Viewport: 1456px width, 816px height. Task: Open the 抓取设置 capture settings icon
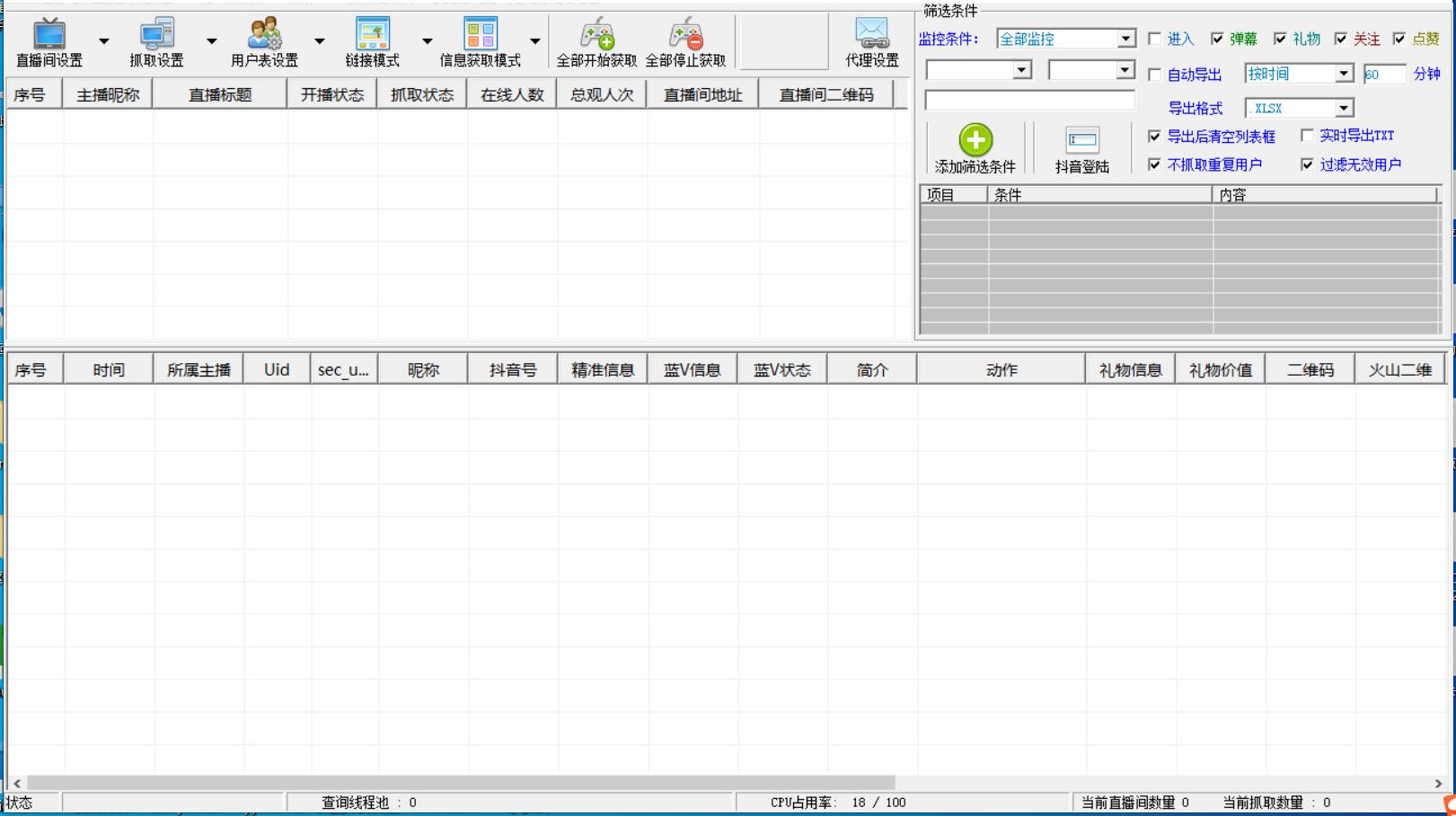(x=156, y=34)
